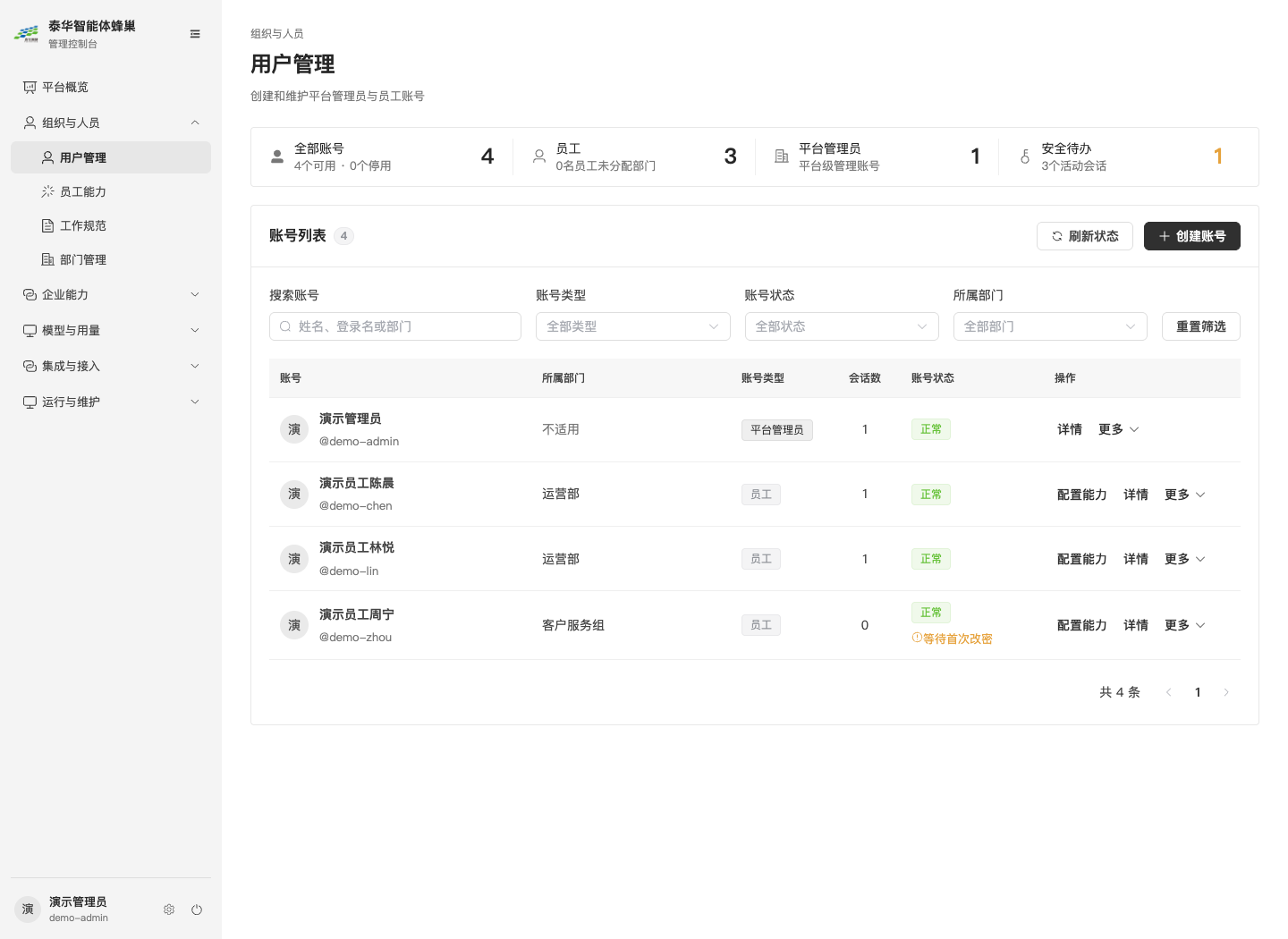
Task: Select the 用户管理 menu item
Action: tap(111, 157)
